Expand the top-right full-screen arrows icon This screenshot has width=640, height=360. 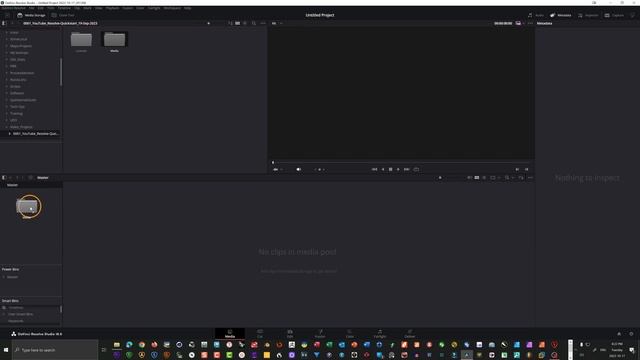click(x=632, y=15)
